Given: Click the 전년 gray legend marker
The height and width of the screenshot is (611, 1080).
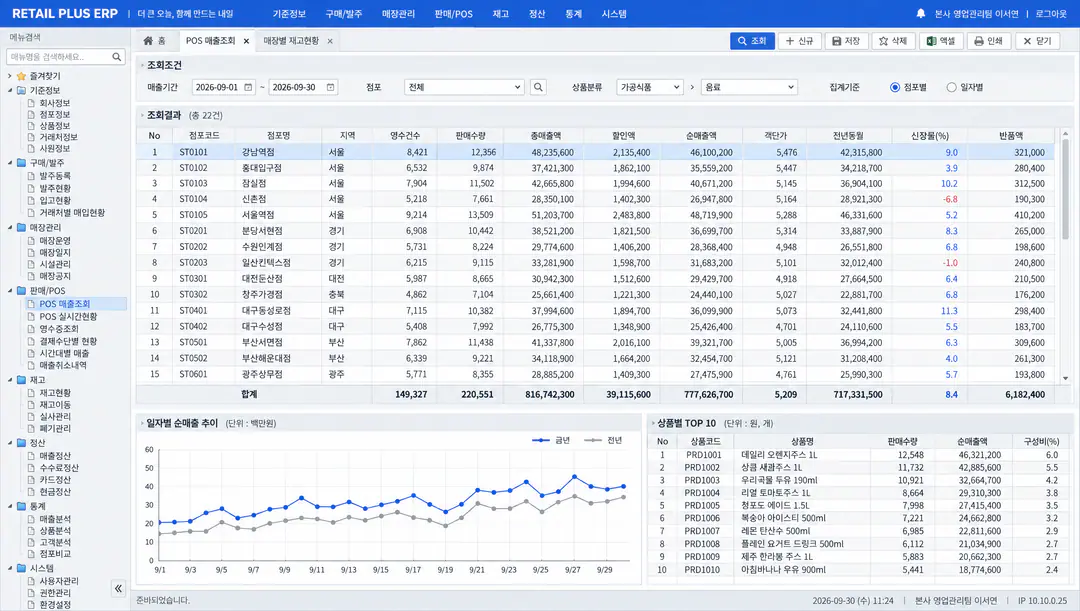Looking at the screenshot, I should pos(592,440).
